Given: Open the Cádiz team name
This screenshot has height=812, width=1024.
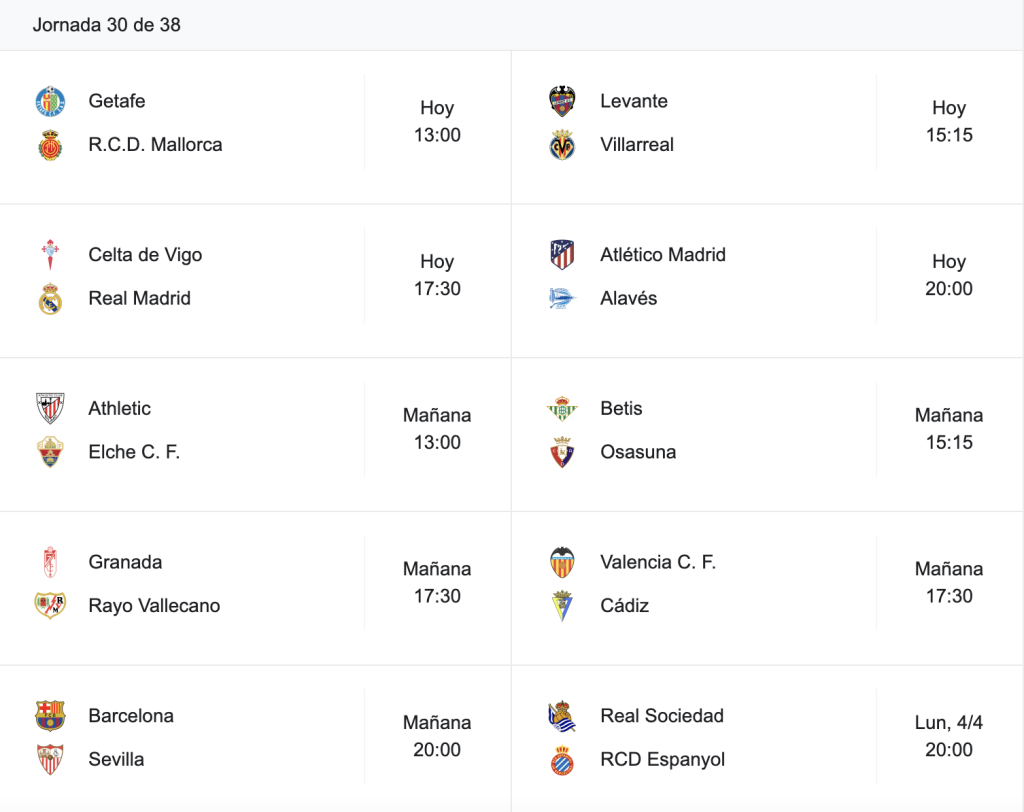Looking at the screenshot, I should click(x=624, y=606).
